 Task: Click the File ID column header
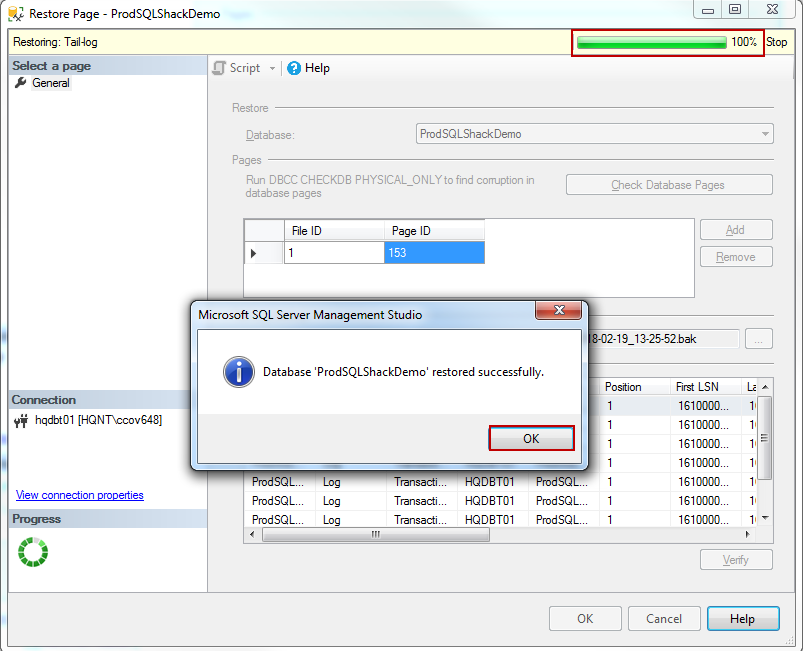[x=334, y=231]
